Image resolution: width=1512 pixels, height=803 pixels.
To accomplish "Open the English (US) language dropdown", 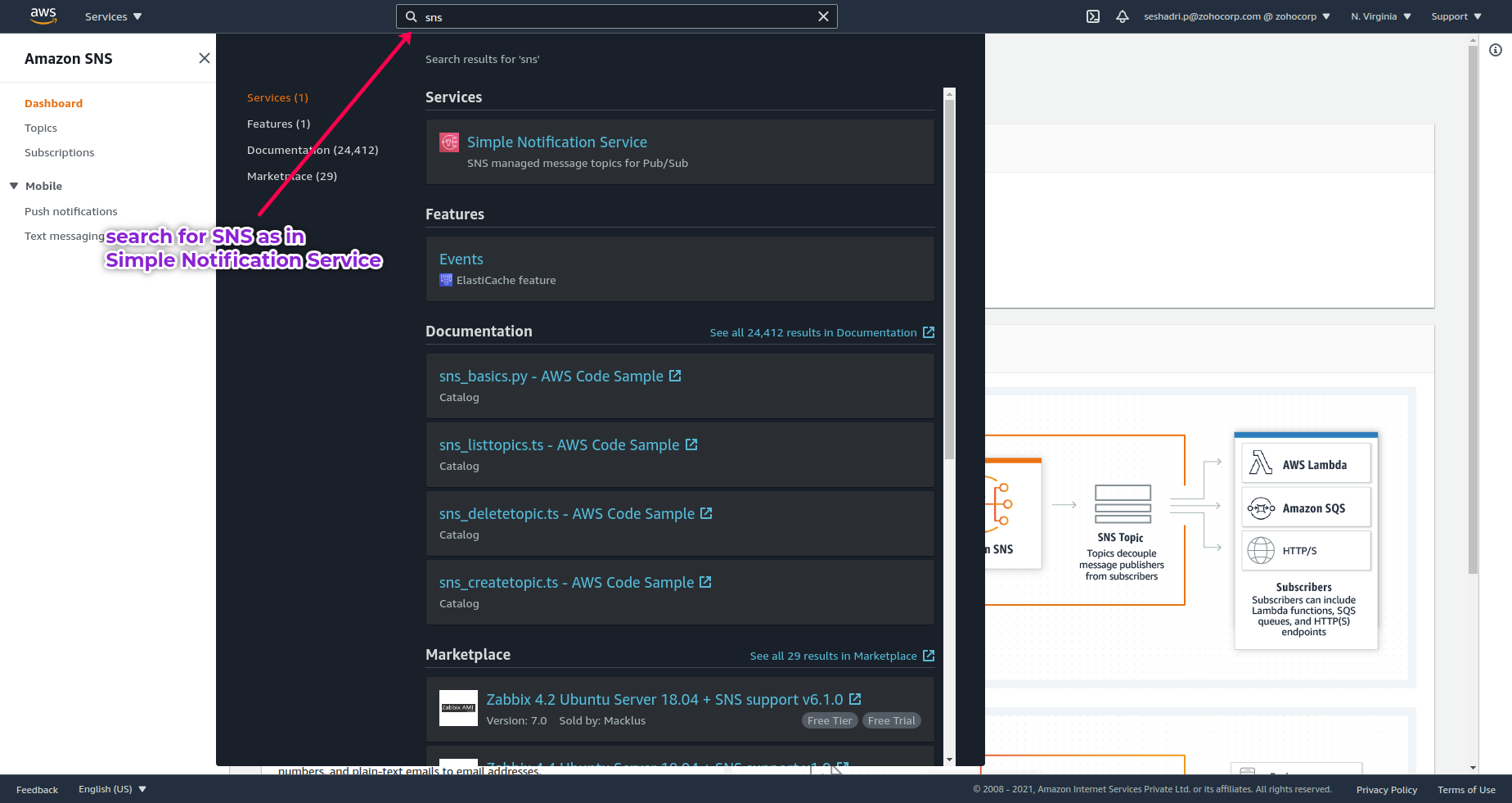I will click(112, 789).
